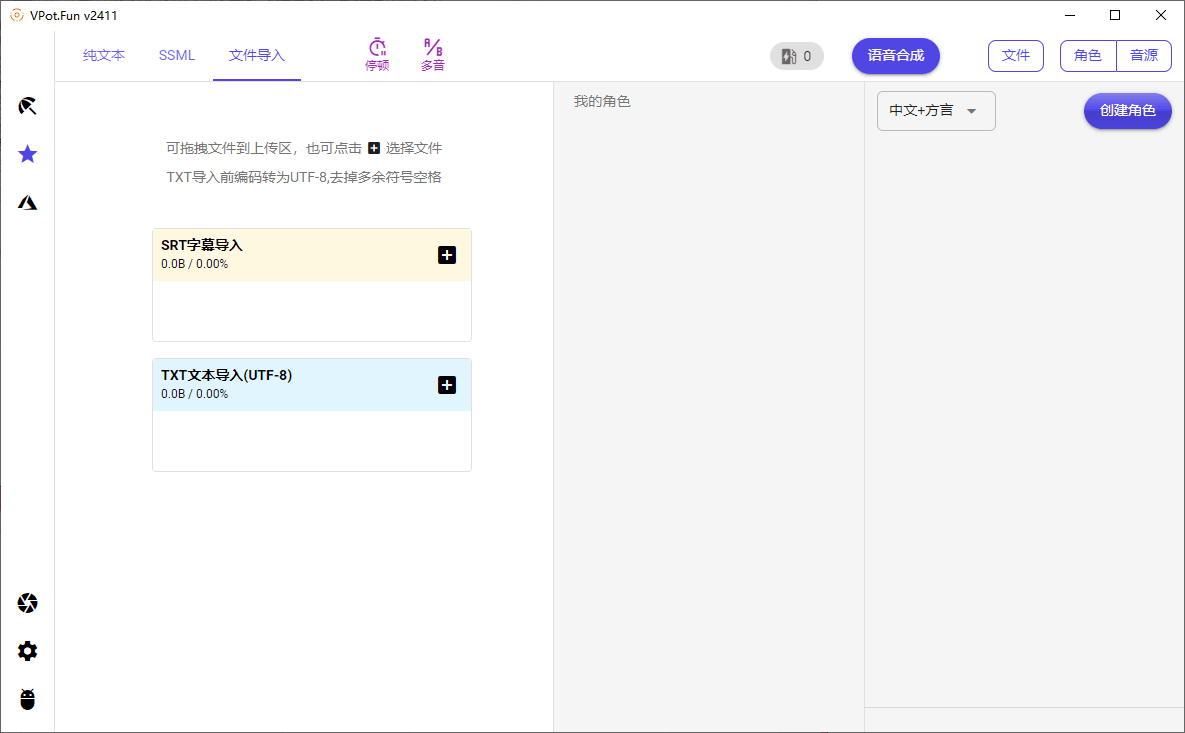Click the 停顿 pause timer icon
This screenshot has height=733, width=1185.
377,55
